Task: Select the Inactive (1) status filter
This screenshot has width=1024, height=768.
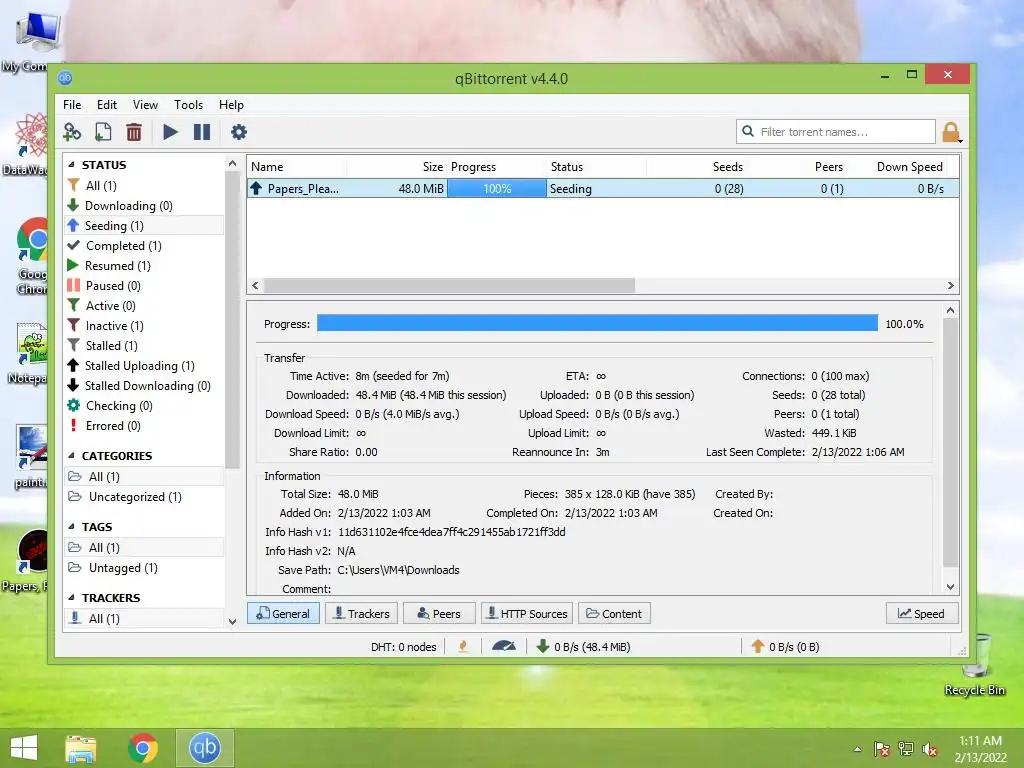Action: click(x=144, y=326)
